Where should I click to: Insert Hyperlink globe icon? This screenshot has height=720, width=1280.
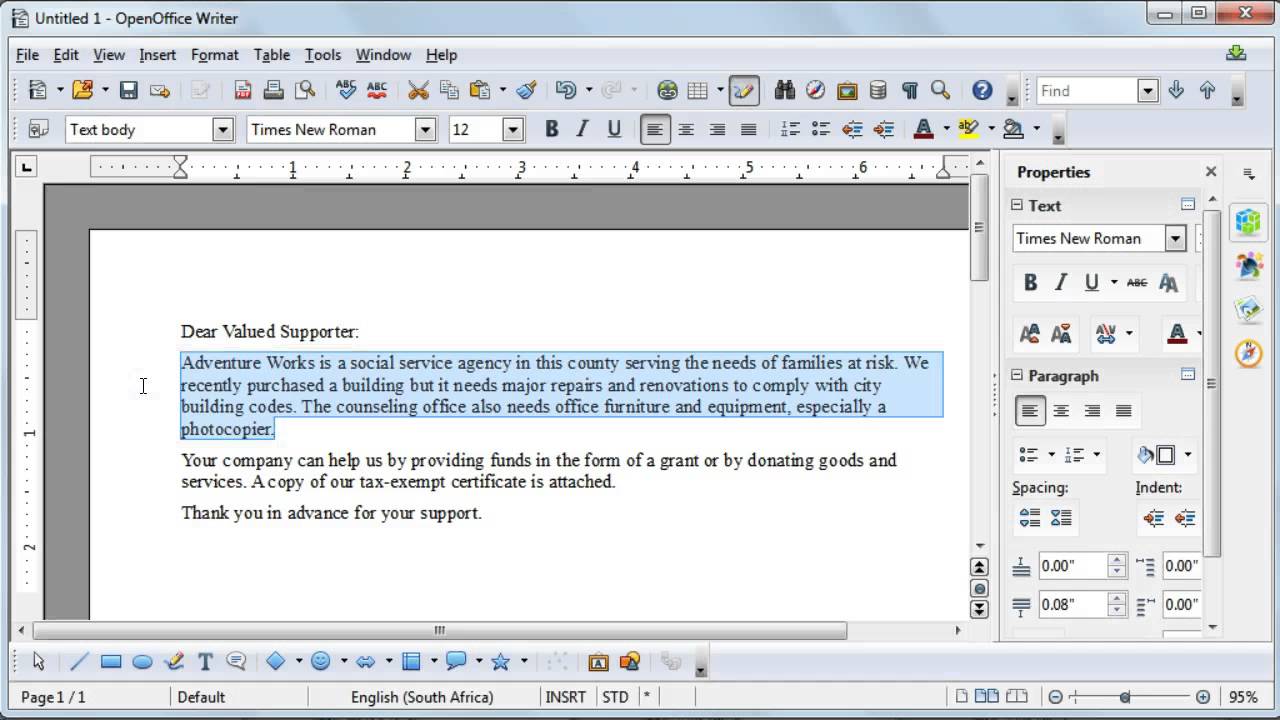point(667,91)
